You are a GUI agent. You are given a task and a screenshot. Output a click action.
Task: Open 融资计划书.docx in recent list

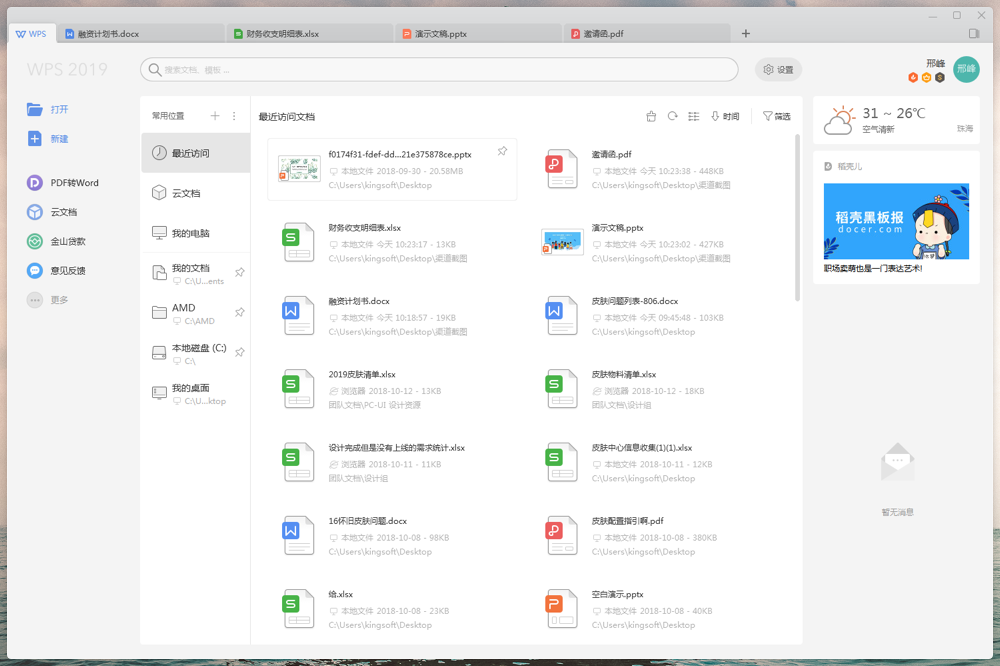[x=392, y=316]
